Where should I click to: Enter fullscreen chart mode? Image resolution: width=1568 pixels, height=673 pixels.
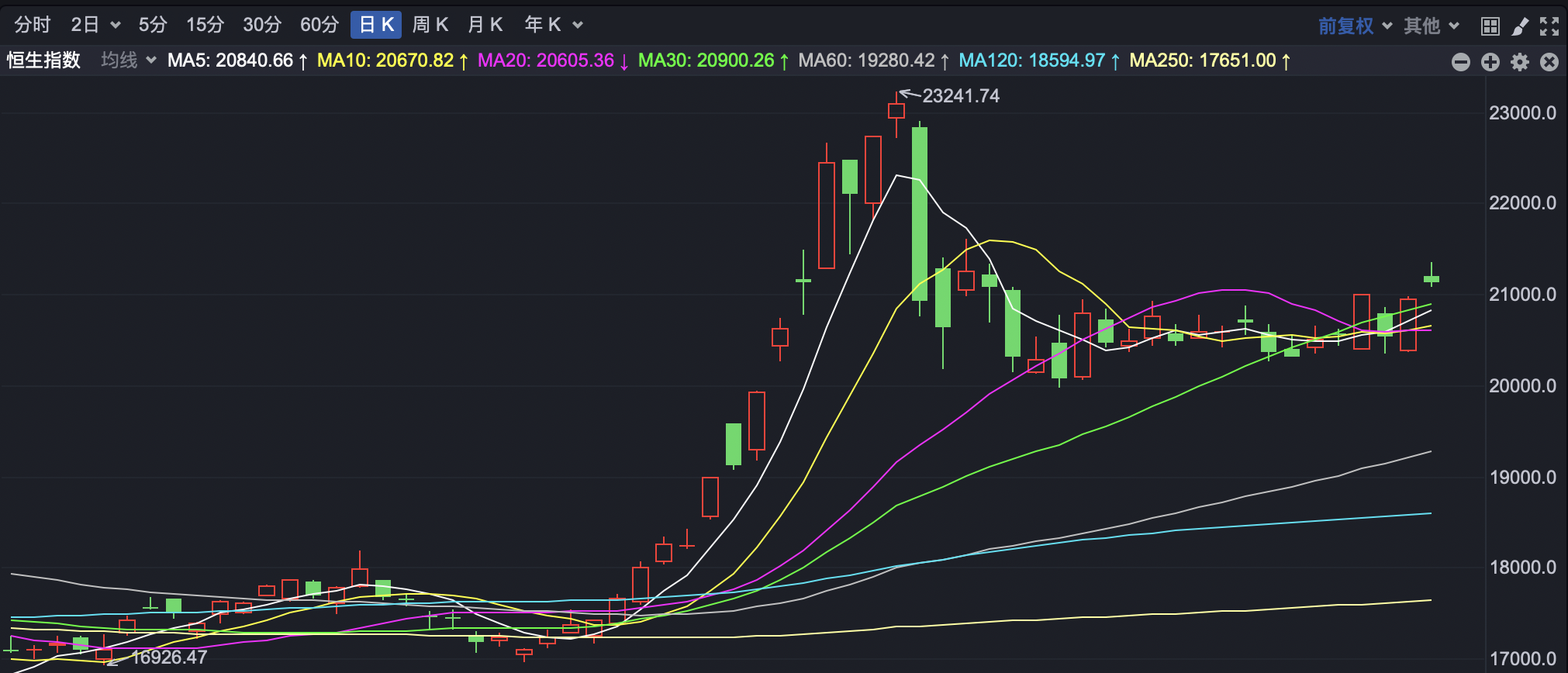pyautogui.click(x=1549, y=26)
